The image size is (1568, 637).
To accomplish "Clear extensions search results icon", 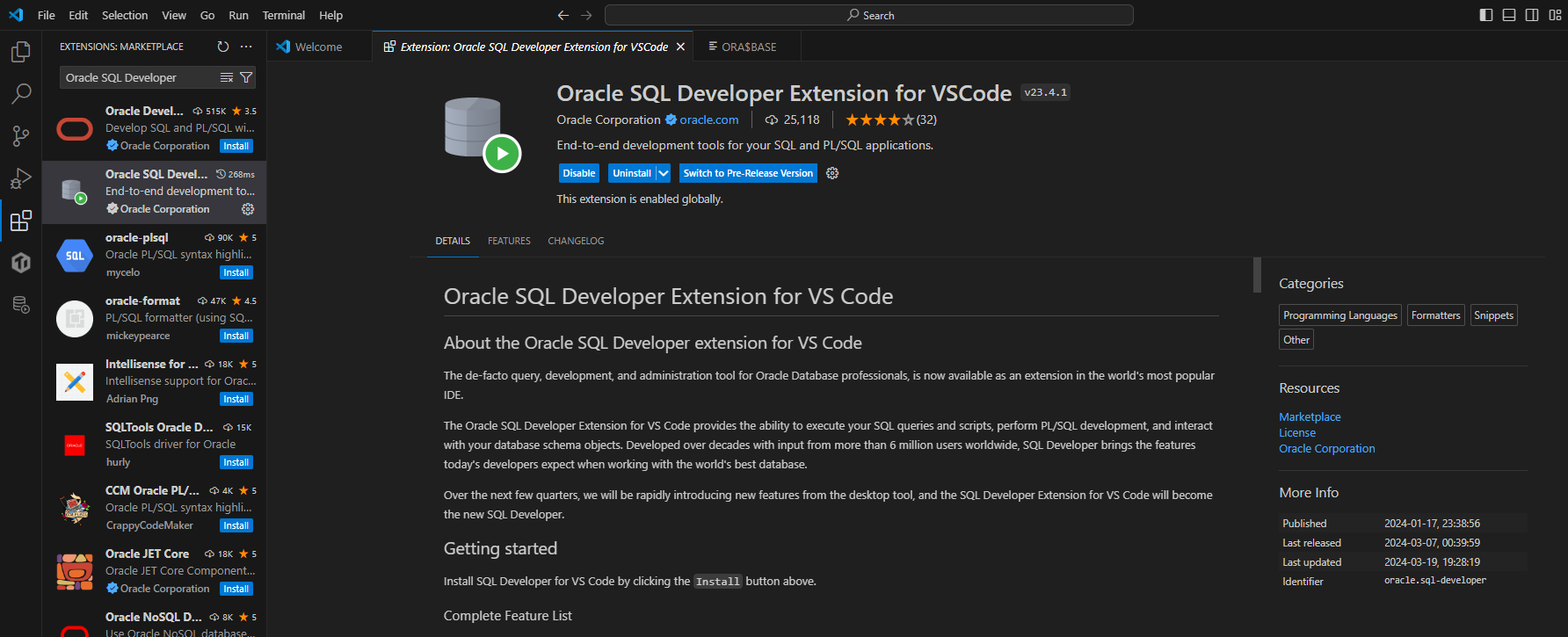I will pyautogui.click(x=227, y=77).
